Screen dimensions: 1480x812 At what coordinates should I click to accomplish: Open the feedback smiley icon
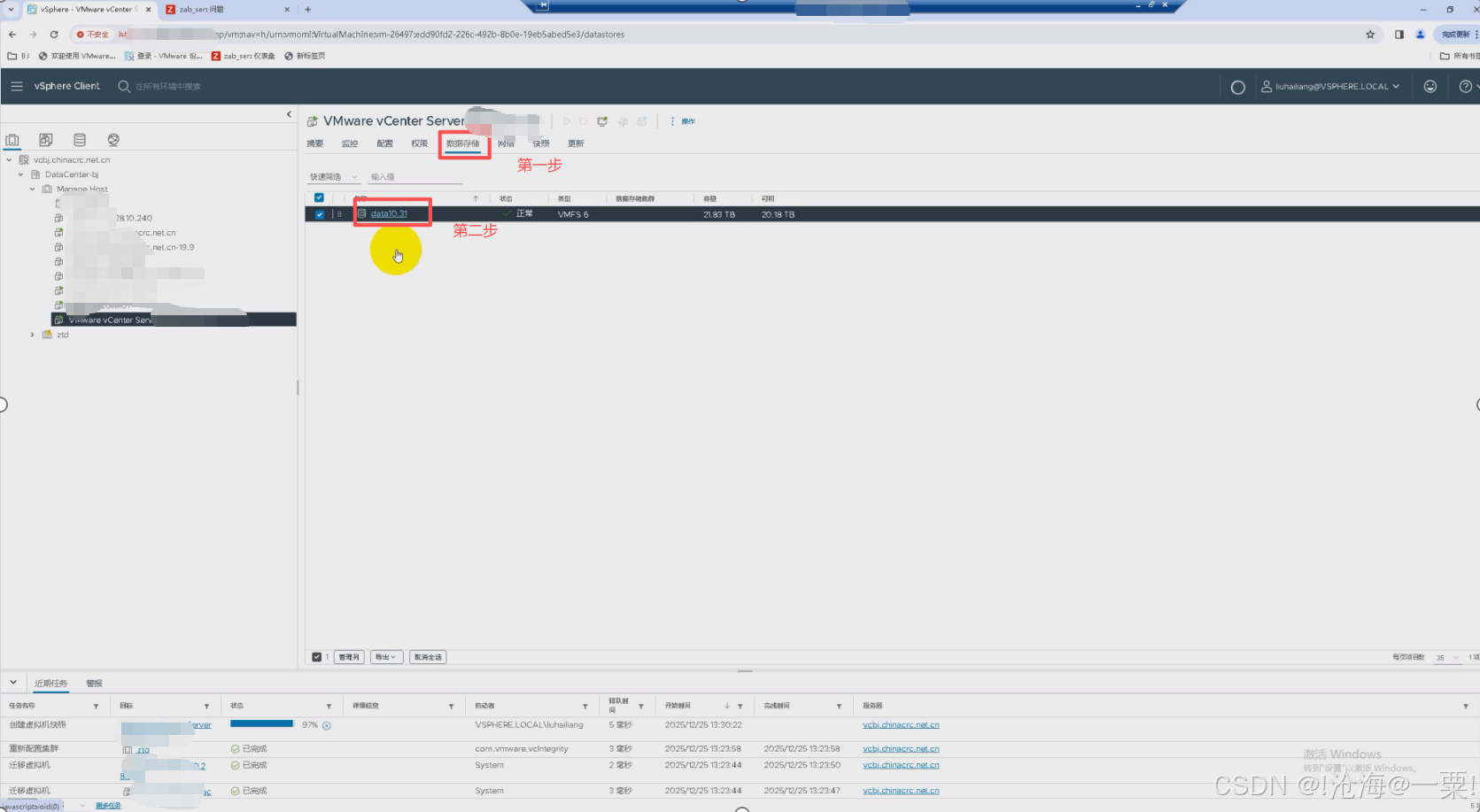(1430, 87)
